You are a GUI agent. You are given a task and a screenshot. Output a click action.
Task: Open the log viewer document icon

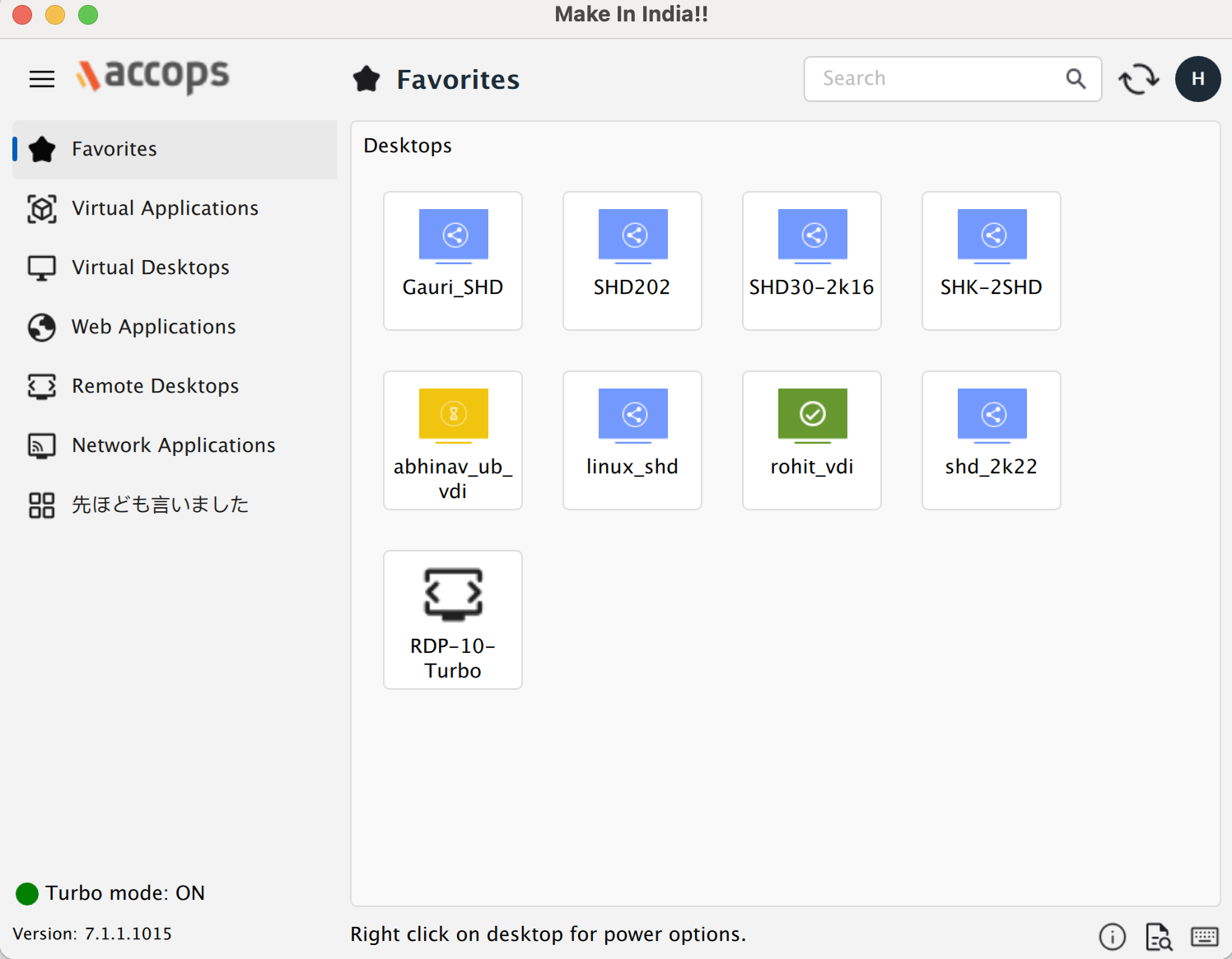(x=1159, y=936)
